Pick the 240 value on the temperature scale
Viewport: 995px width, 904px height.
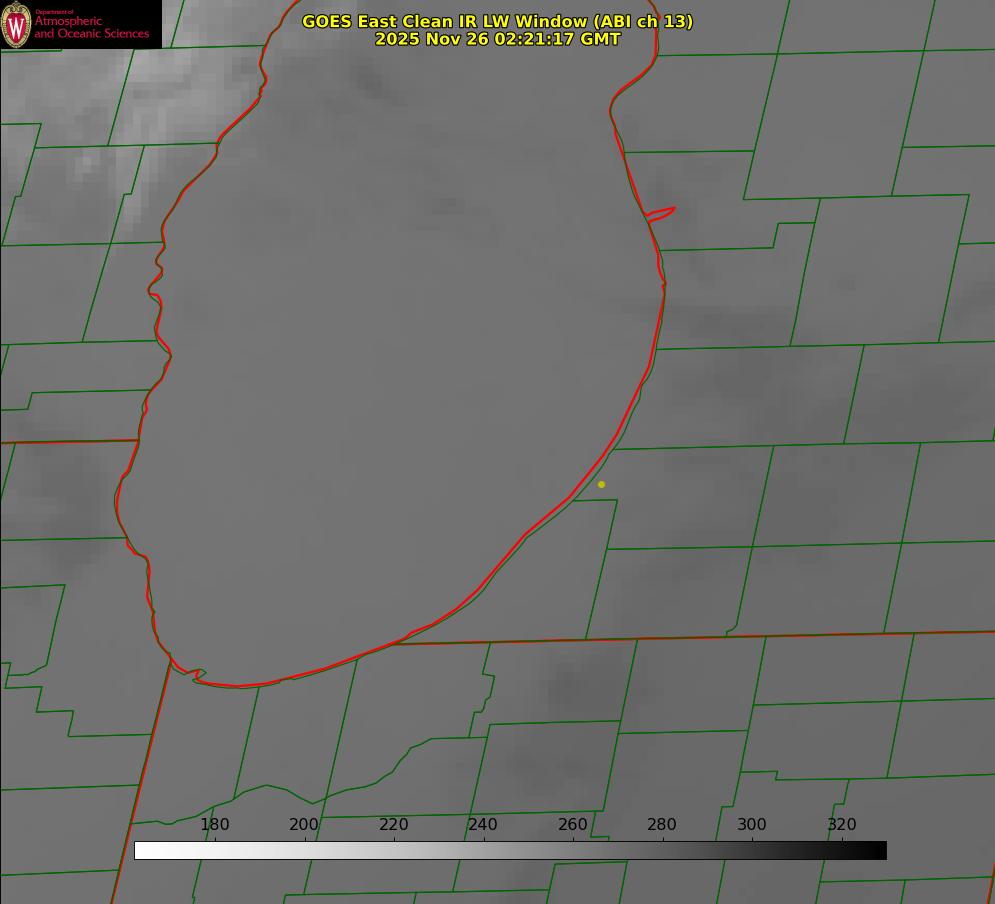[483, 824]
